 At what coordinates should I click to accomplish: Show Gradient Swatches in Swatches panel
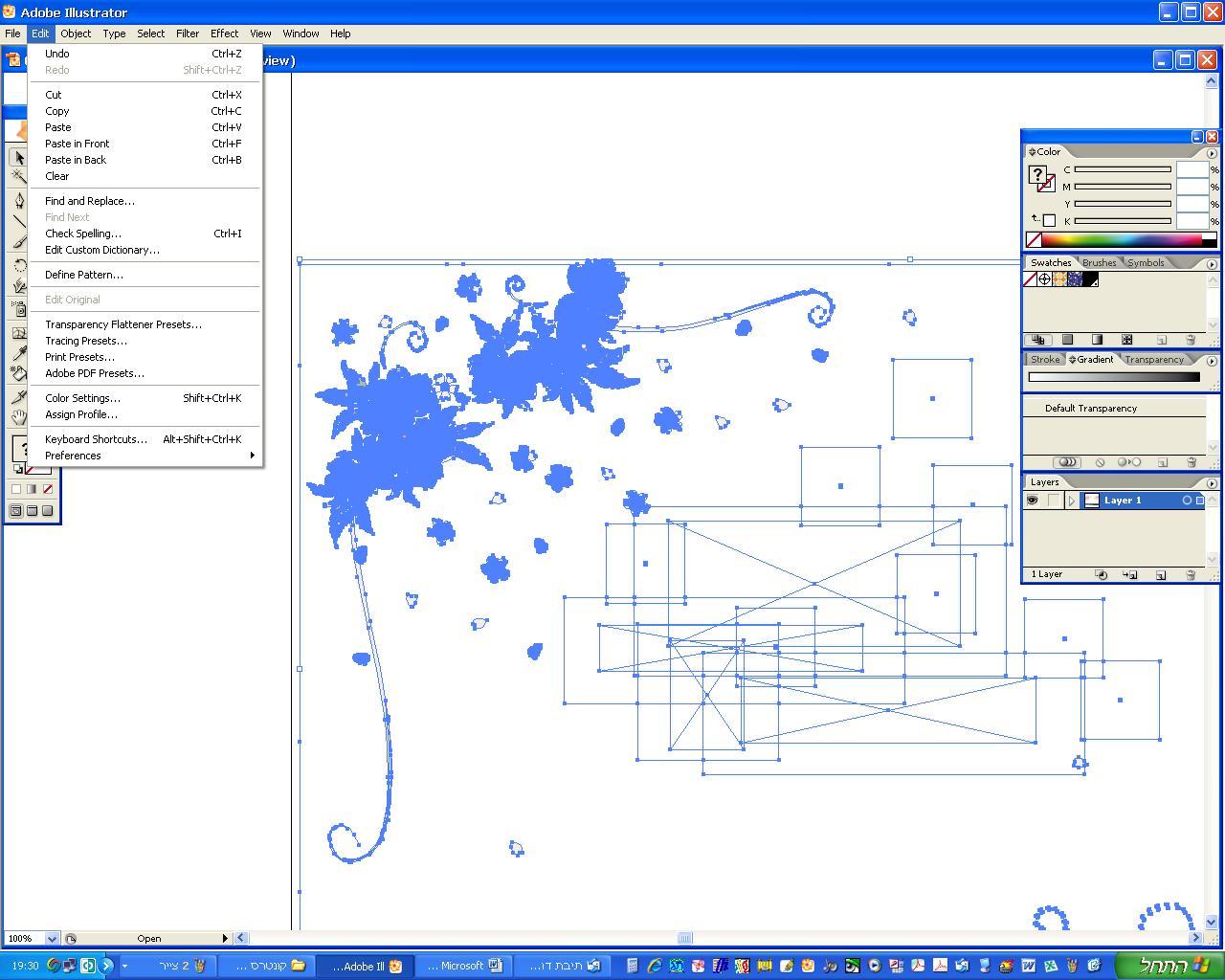(1097, 340)
